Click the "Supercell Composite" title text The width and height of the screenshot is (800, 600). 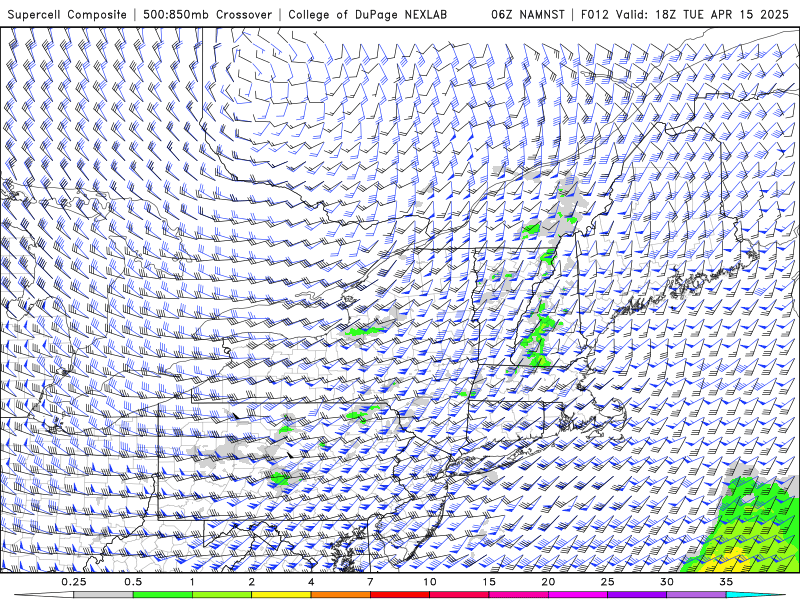(67, 14)
